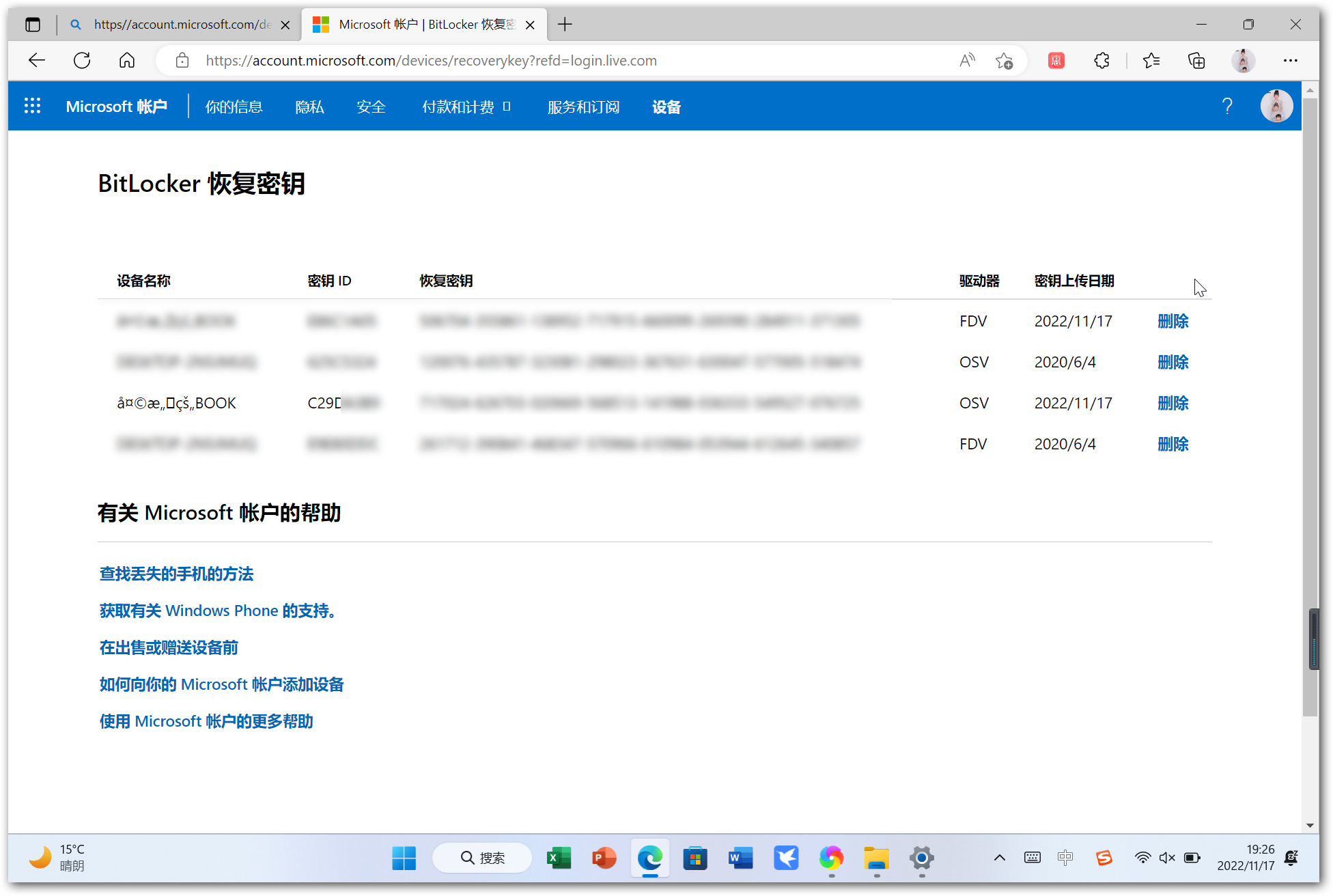Open the taskbar clock showing 19:26
This screenshot has width=1333, height=896.
pos(1246,858)
